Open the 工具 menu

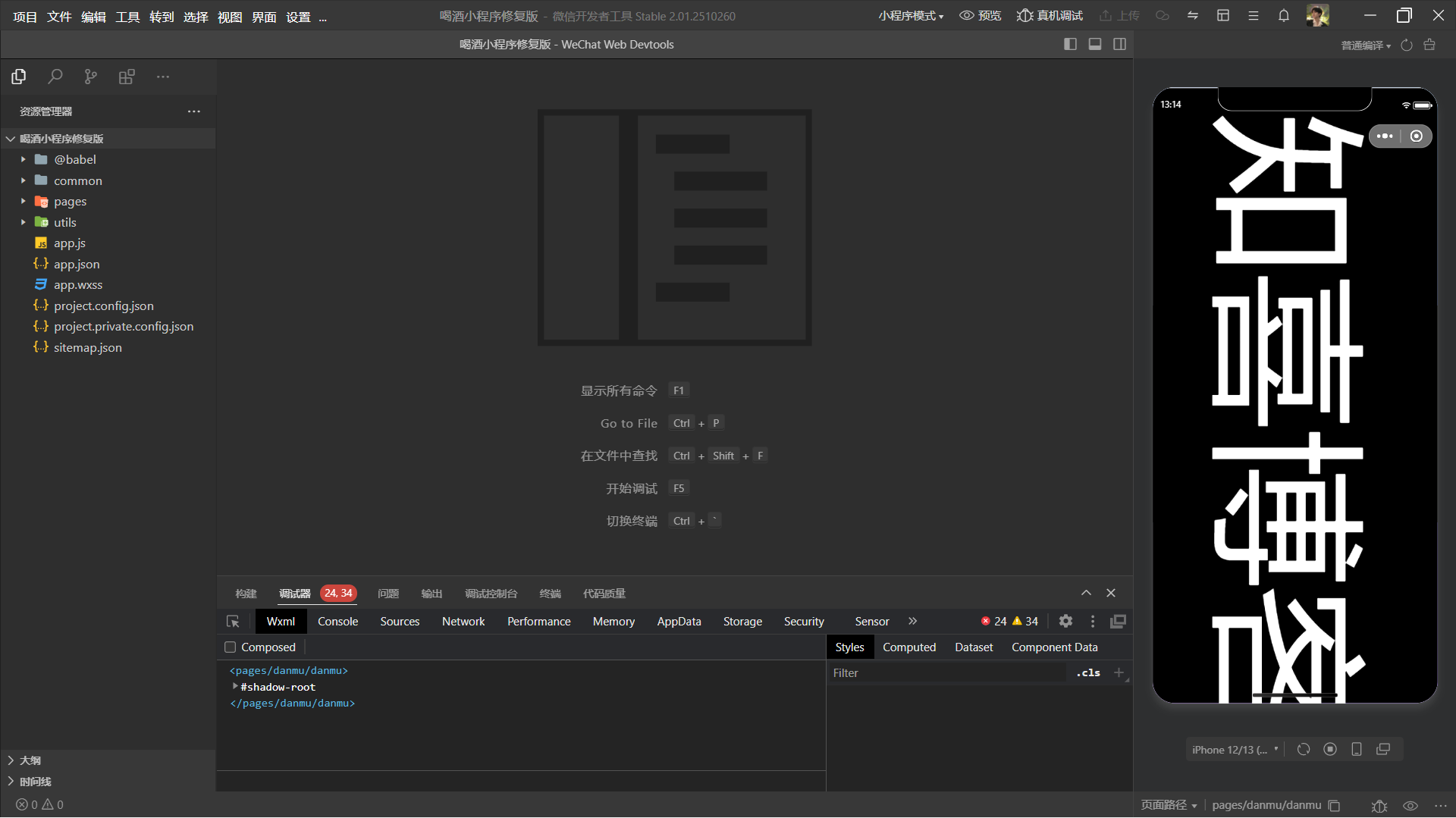(x=127, y=17)
